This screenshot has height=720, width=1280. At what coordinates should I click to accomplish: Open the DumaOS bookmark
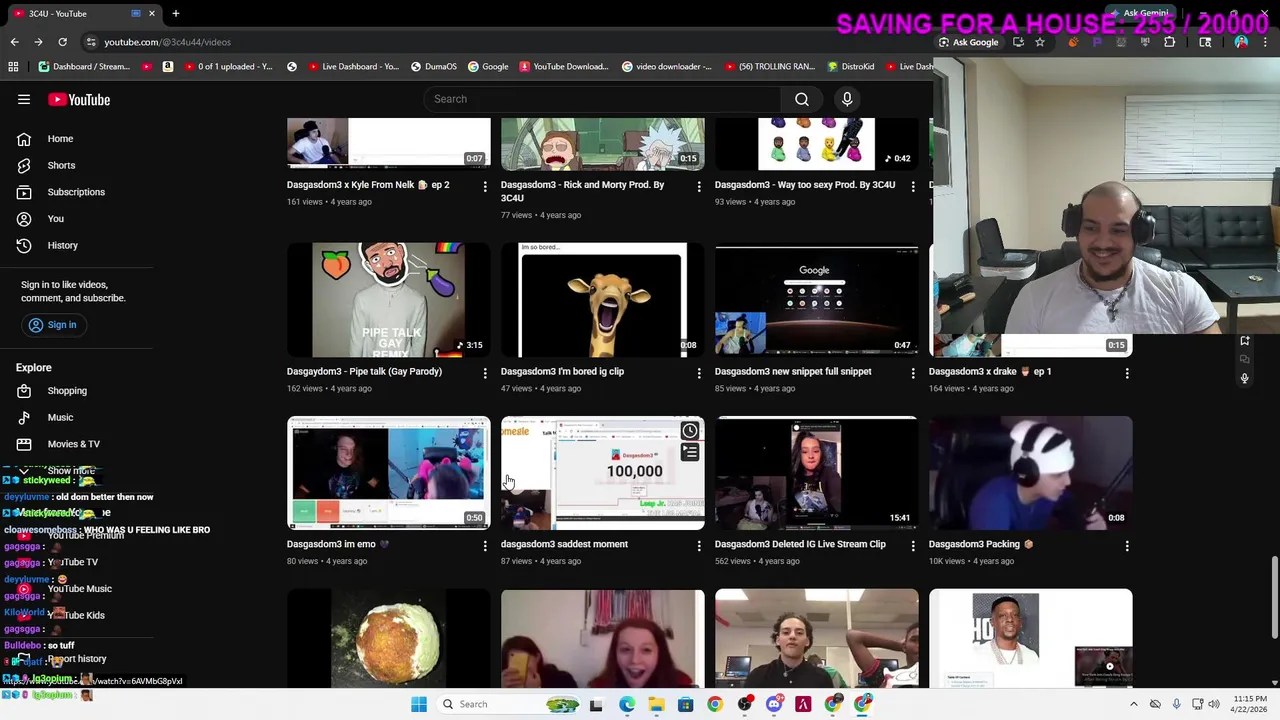[x=433, y=67]
